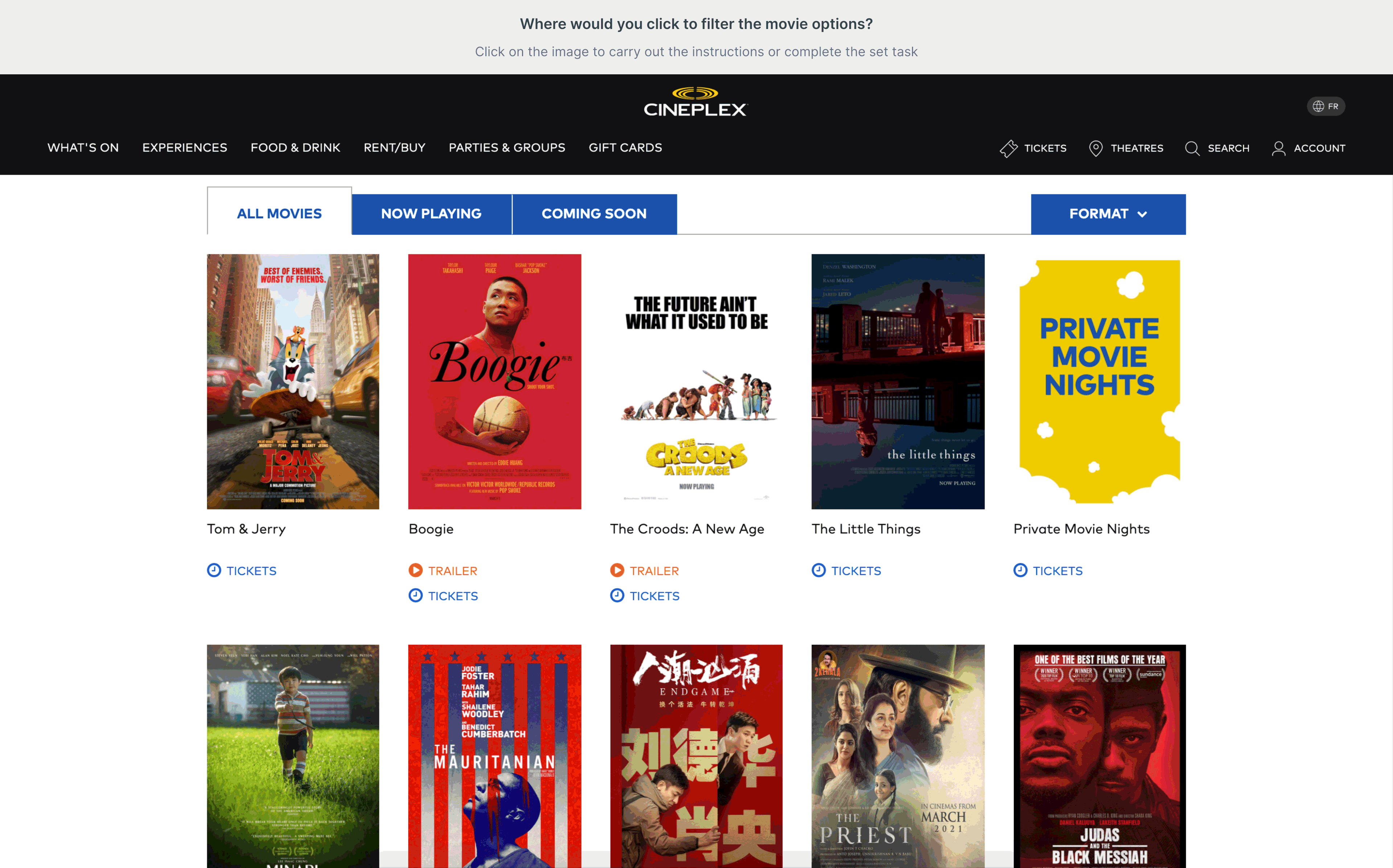Screen dimensions: 1393x868
Task: Click the account person icon
Action: click(1278, 148)
